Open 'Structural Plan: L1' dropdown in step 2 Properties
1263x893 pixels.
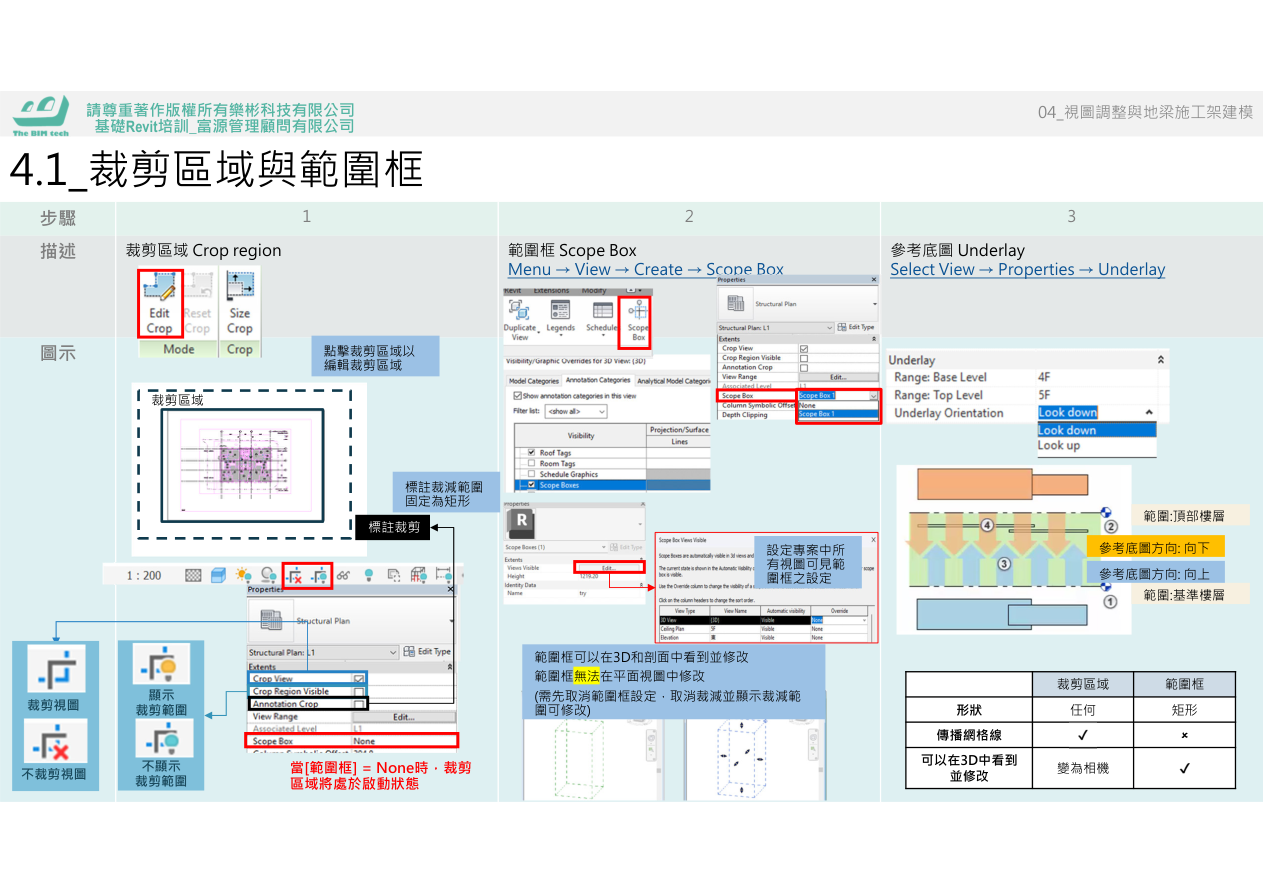775,328
